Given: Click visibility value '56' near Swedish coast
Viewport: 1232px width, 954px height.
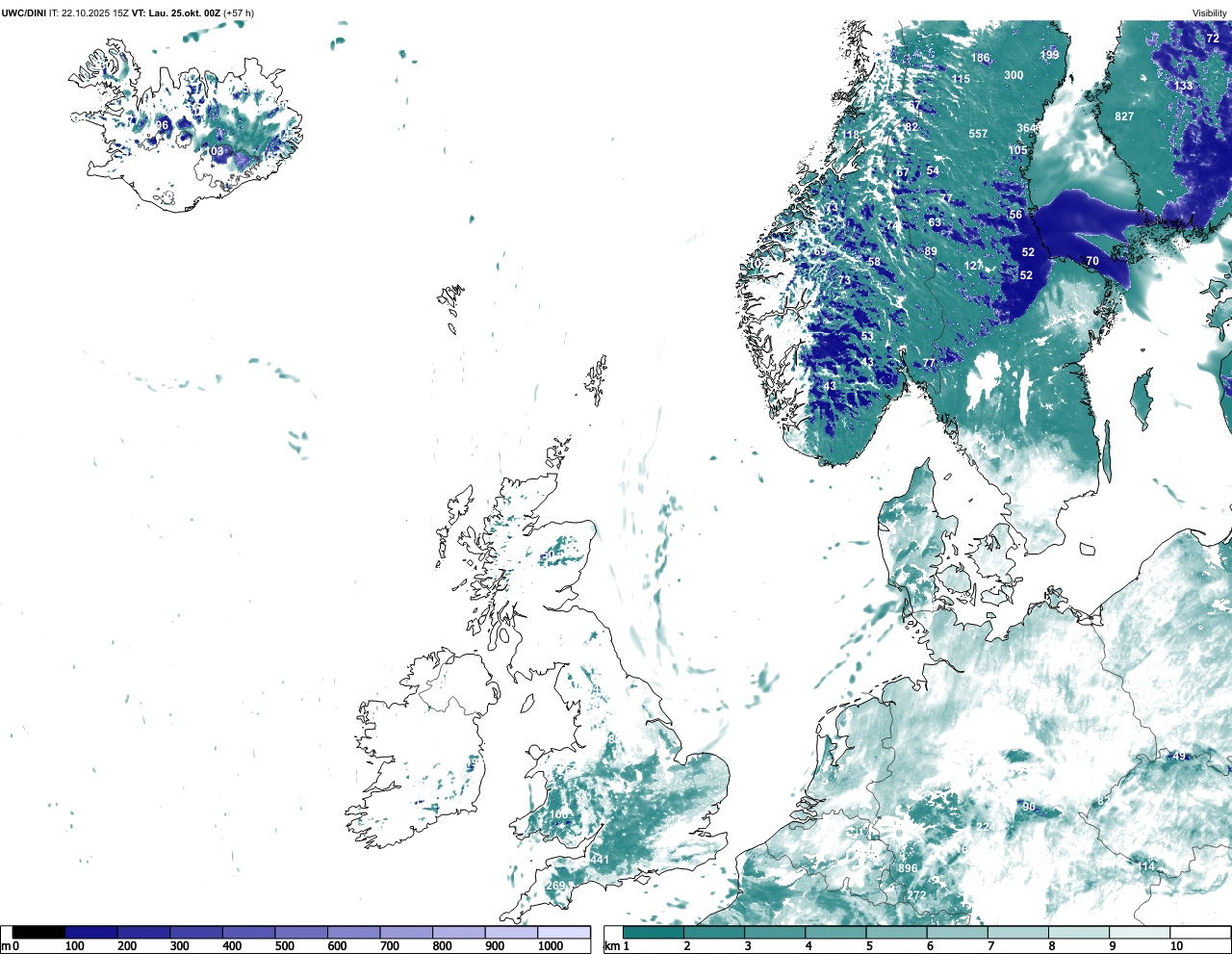Looking at the screenshot, I should 1015,215.
